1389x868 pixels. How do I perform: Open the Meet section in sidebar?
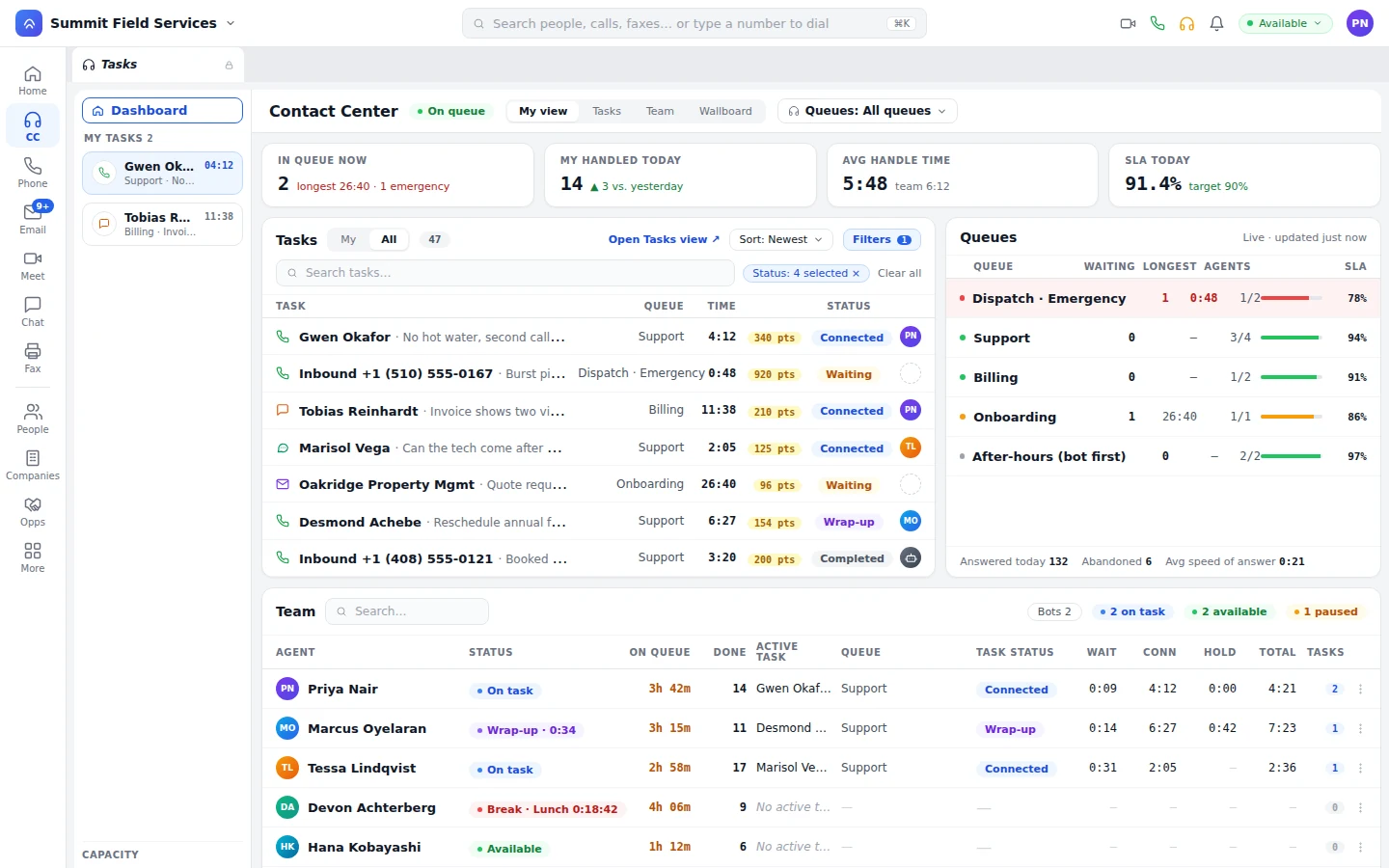tap(33, 265)
